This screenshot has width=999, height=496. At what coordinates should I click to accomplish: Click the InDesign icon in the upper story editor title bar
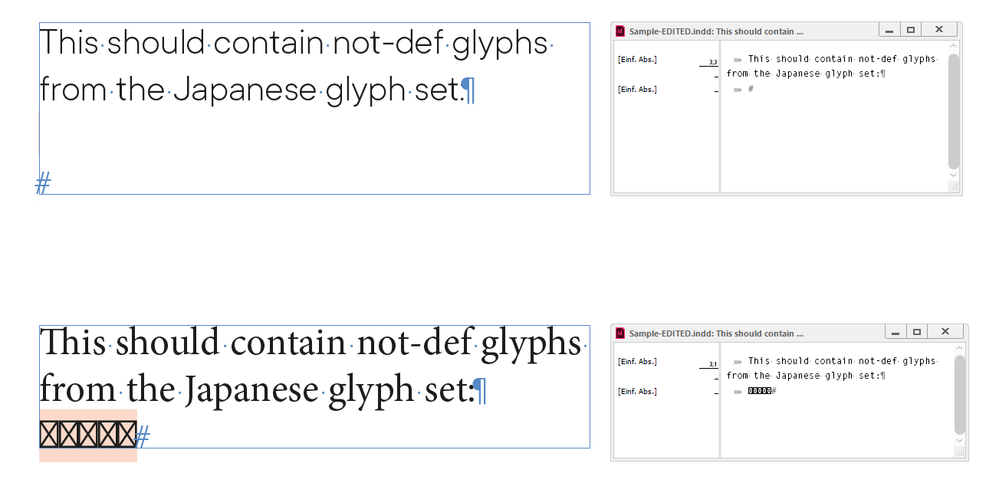(620, 31)
